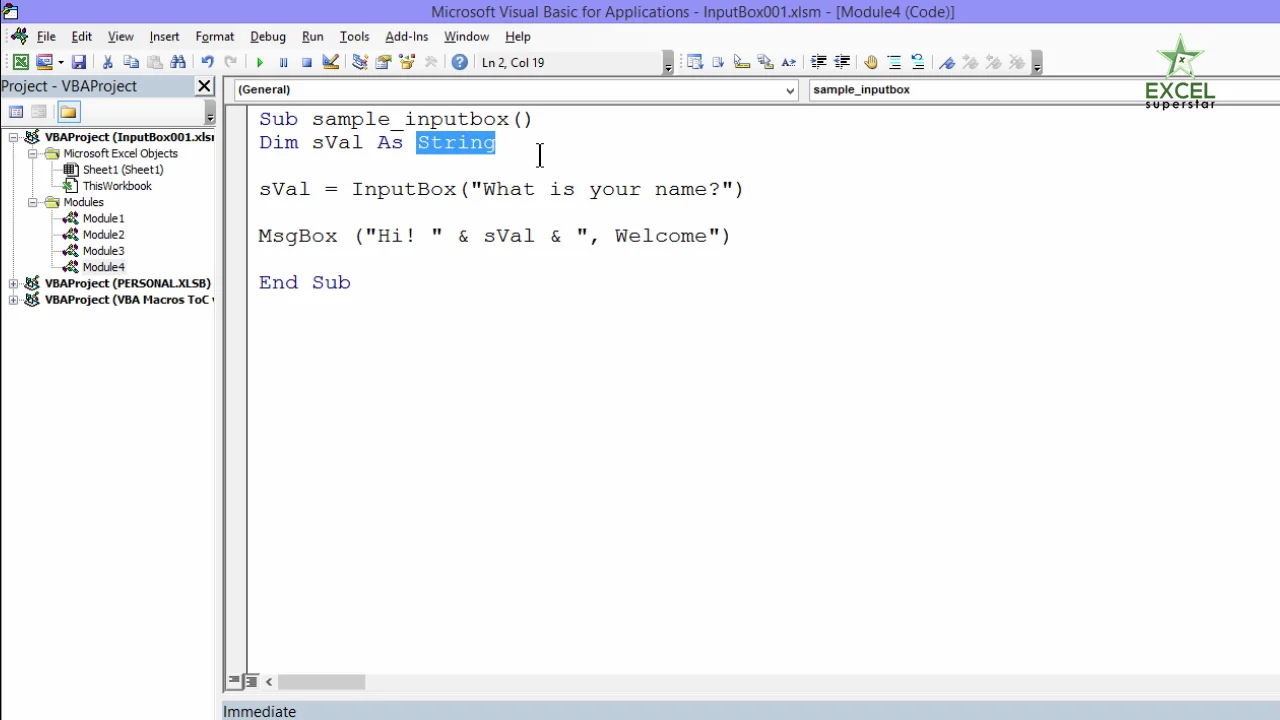This screenshot has width=1280, height=720.
Task: Run the macro with the green play icon
Action: click(260, 62)
